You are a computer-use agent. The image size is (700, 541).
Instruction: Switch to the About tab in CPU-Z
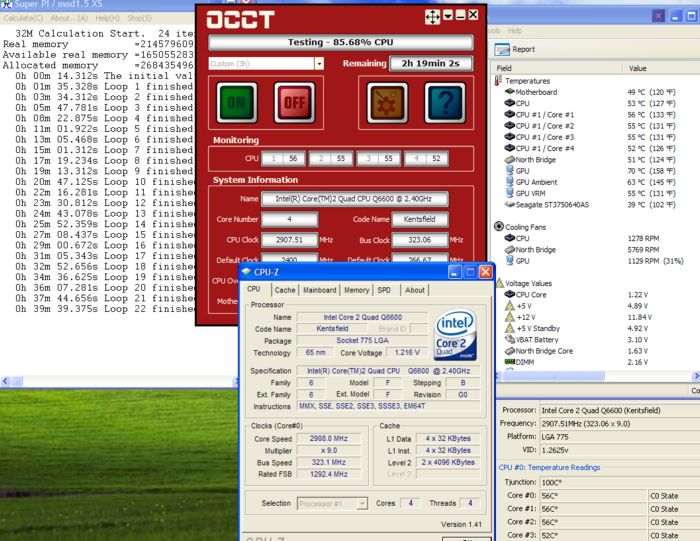pyautogui.click(x=415, y=290)
